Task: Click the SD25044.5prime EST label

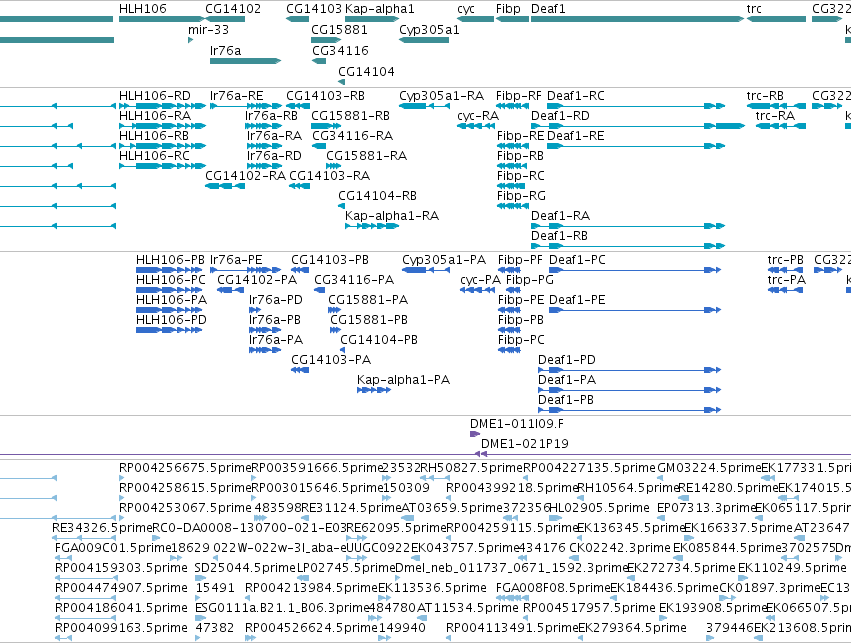Action: (x=245, y=568)
